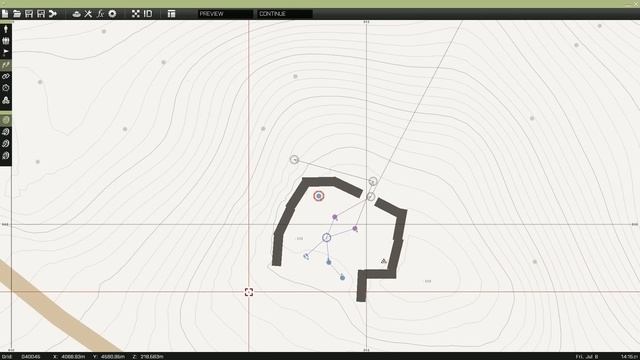Open the Load mission folder icon
Screen dimensions: 640x360
tap(17, 14)
